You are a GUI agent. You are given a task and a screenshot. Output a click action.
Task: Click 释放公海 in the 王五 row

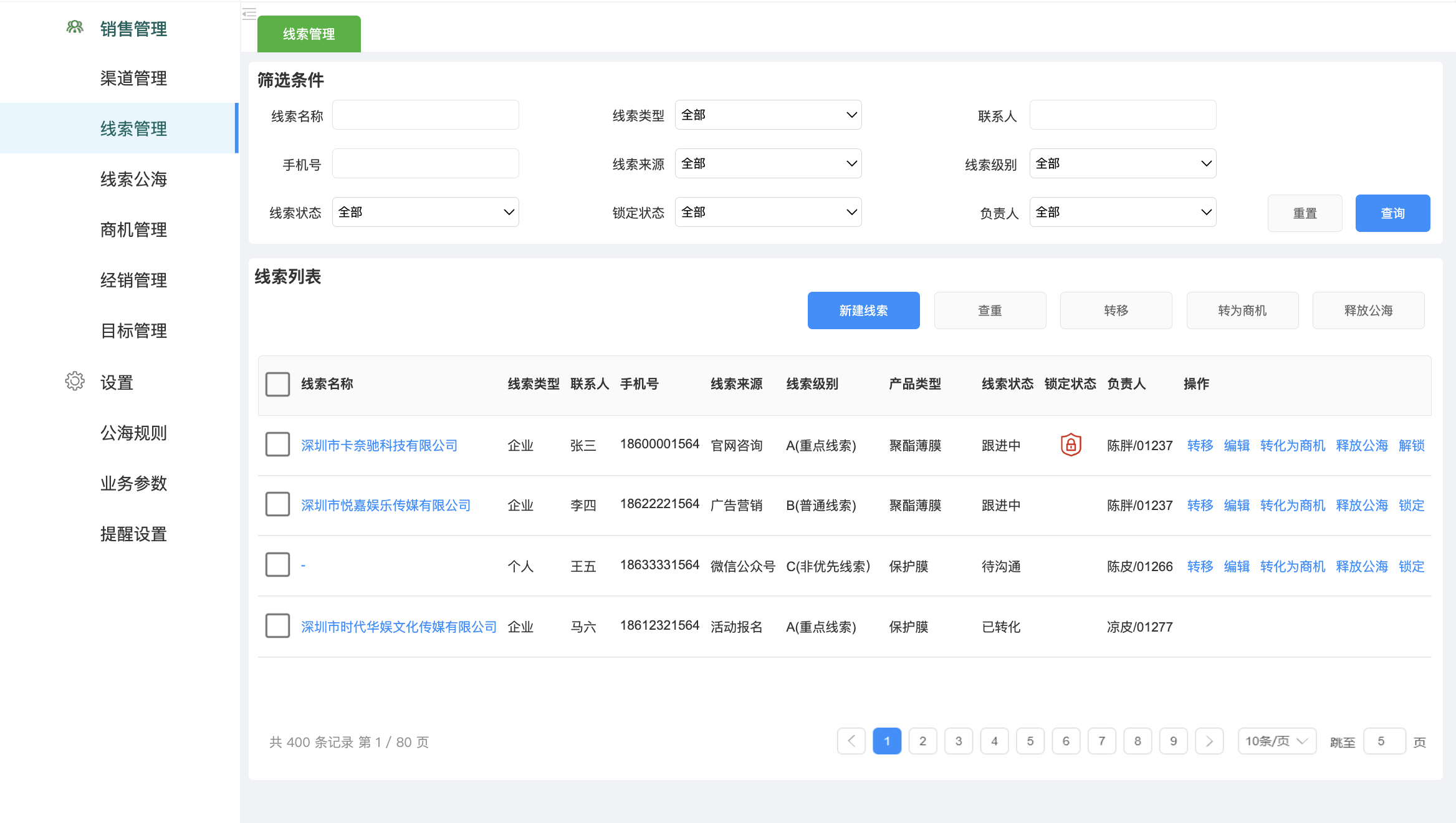[1362, 567]
